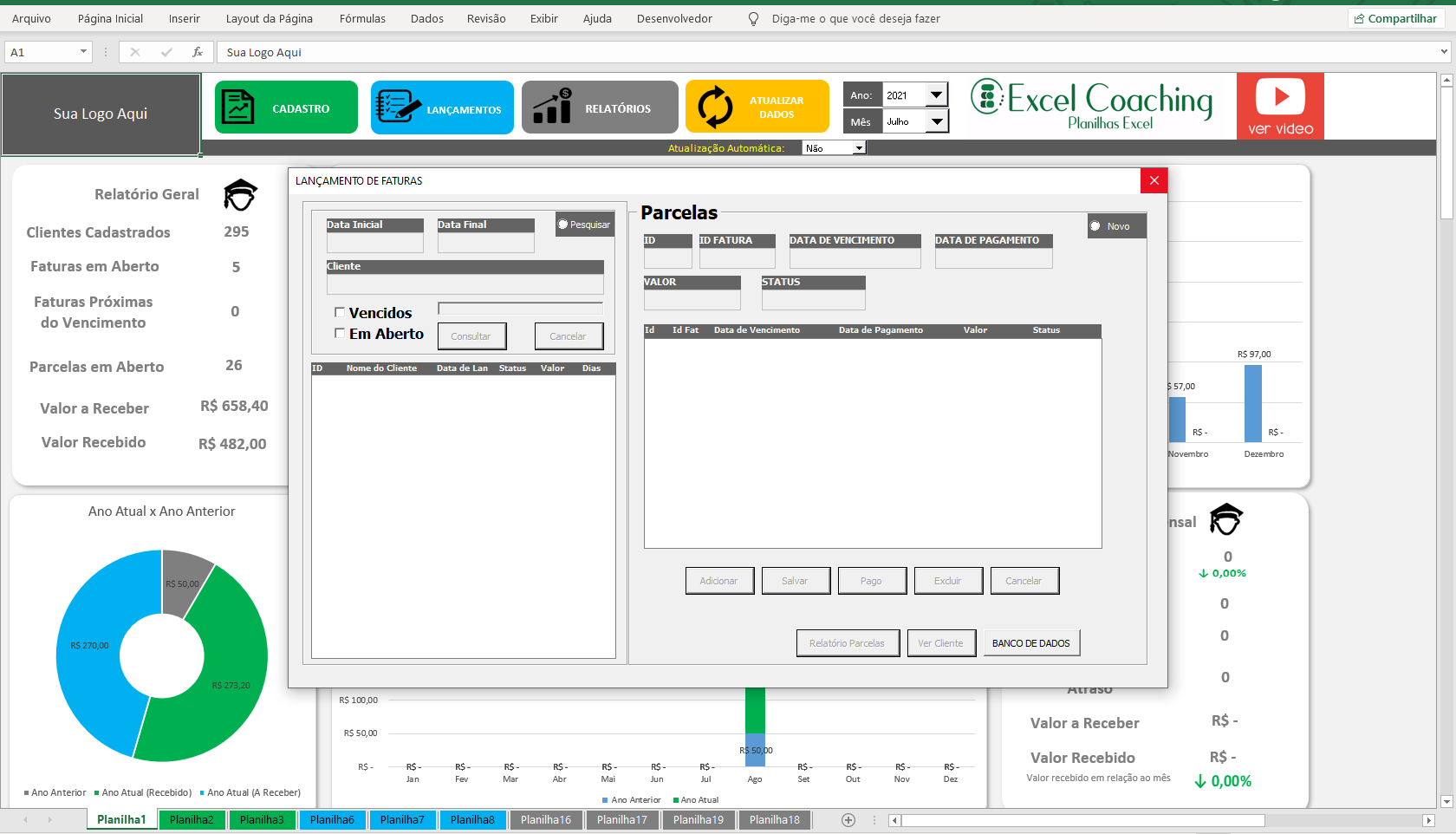Click the Data Final field
This screenshot has height=834, width=1456.
pos(485,242)
